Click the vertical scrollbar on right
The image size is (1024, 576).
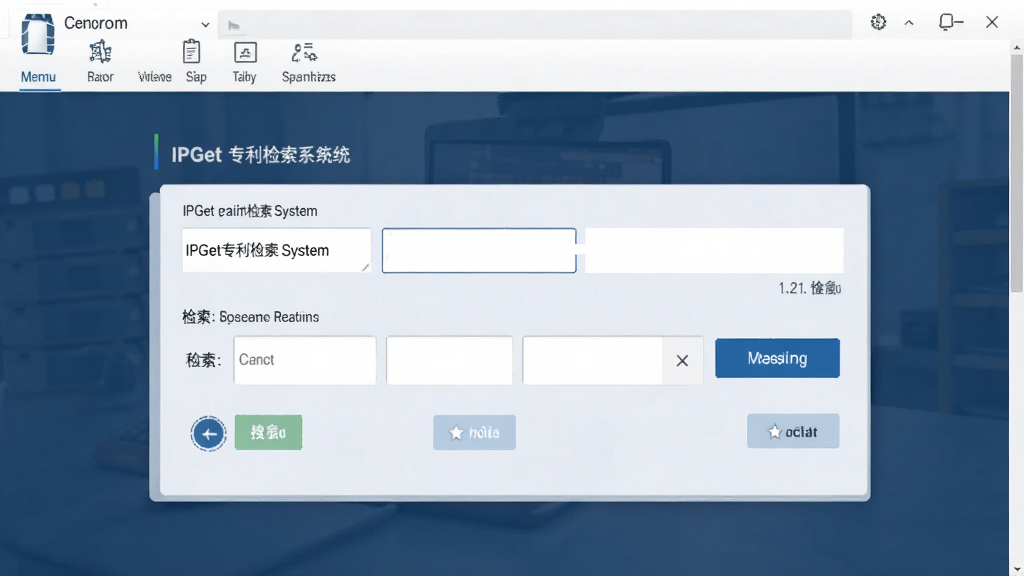(x=1017, y=173)
